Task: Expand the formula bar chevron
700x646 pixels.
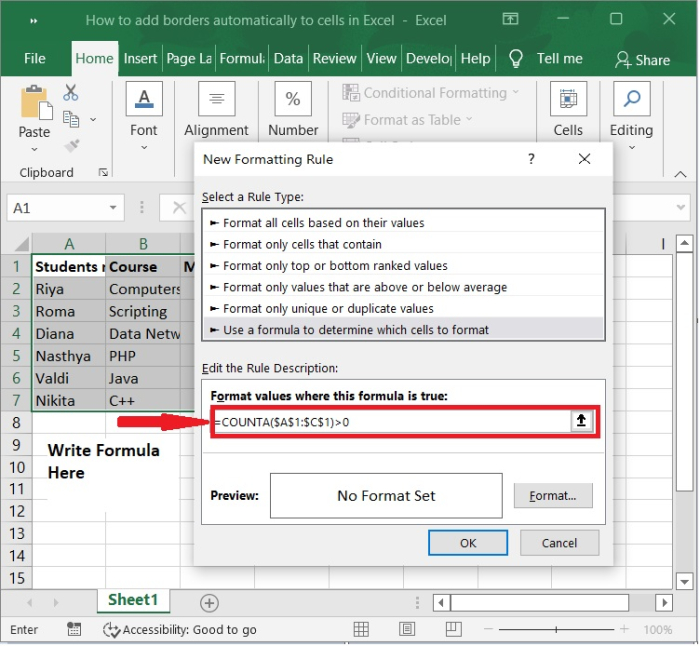Action: (x=680, y=208)
